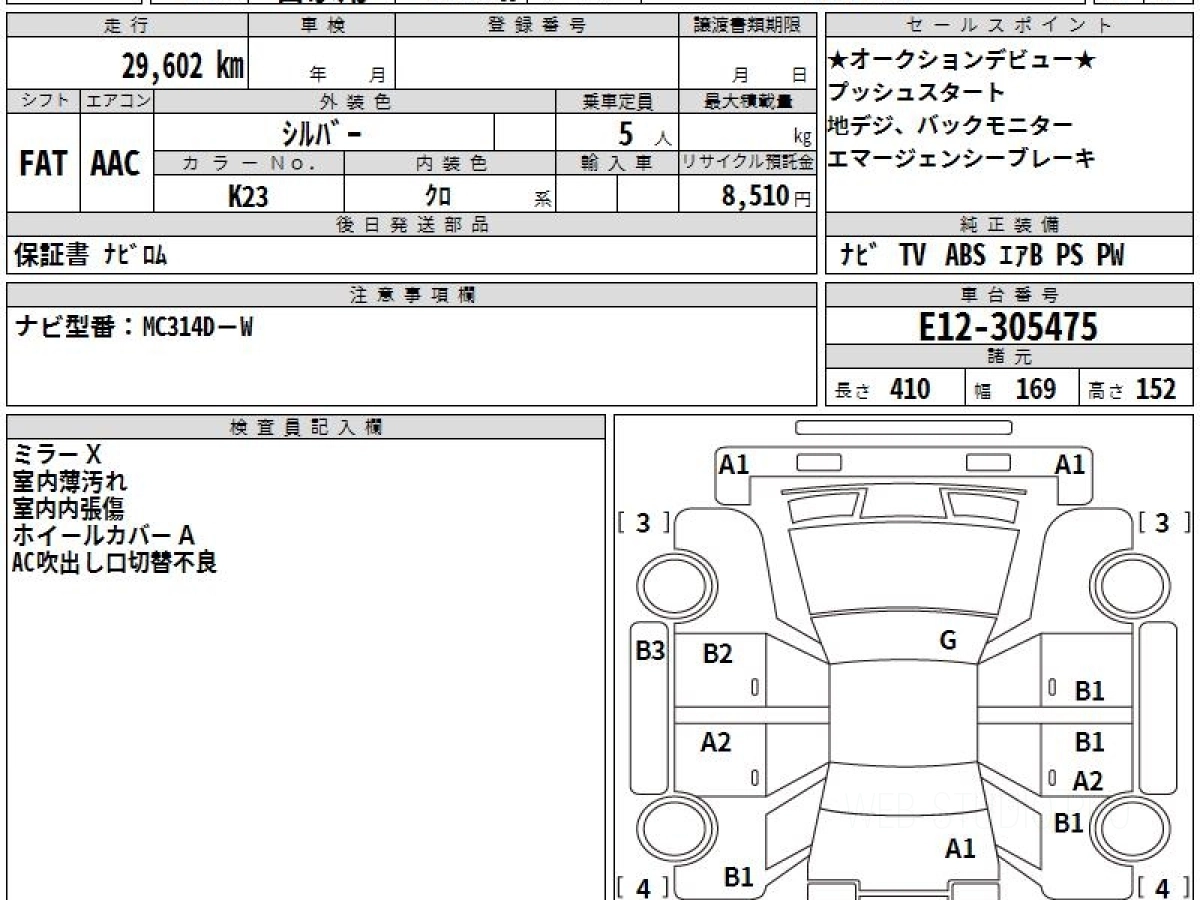Click the 輸入車 header
Screen dimensions: 1200x900
617,163
